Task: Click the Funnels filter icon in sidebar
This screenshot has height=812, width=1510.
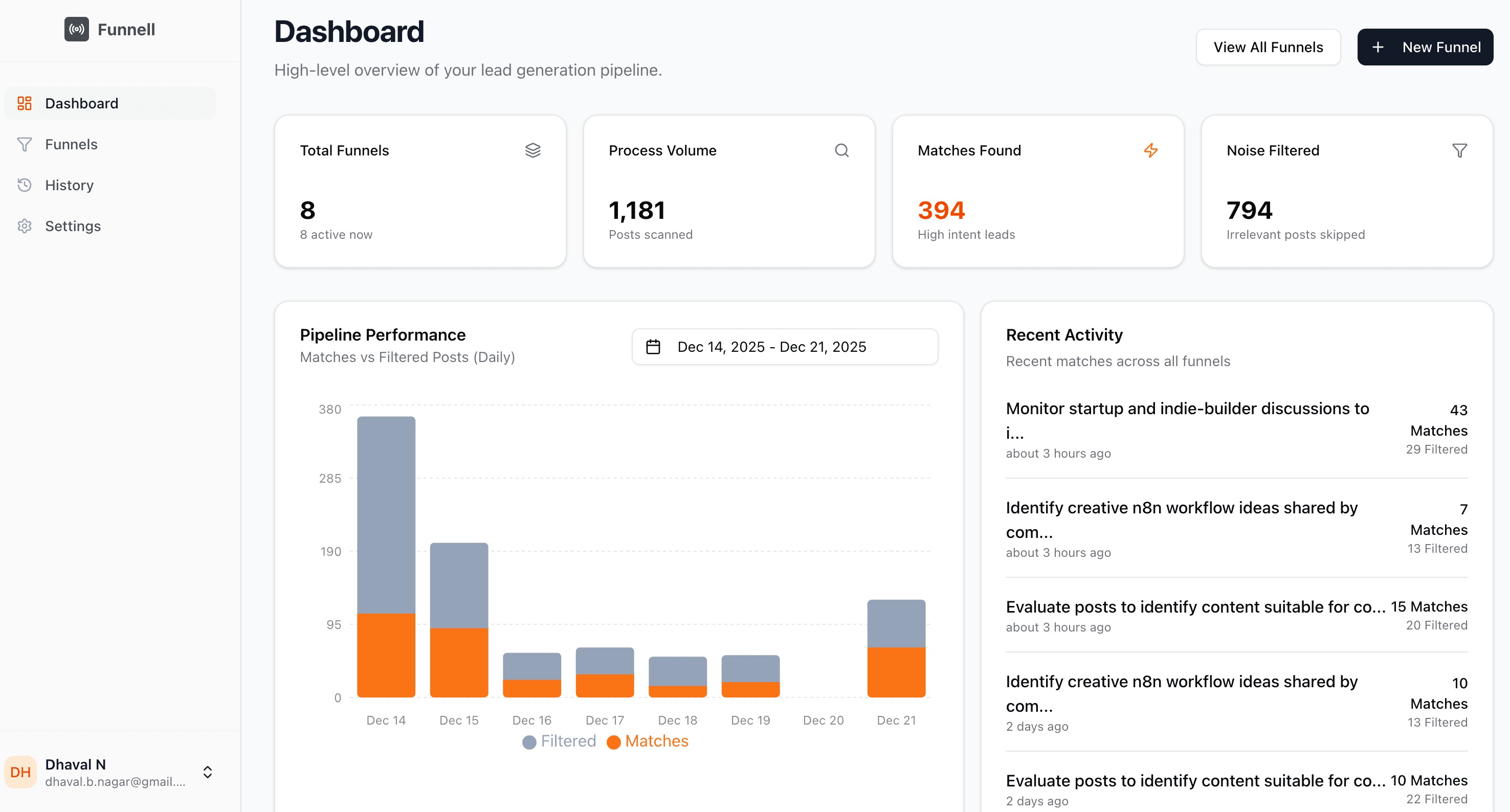Action: [x=24, y=144]
